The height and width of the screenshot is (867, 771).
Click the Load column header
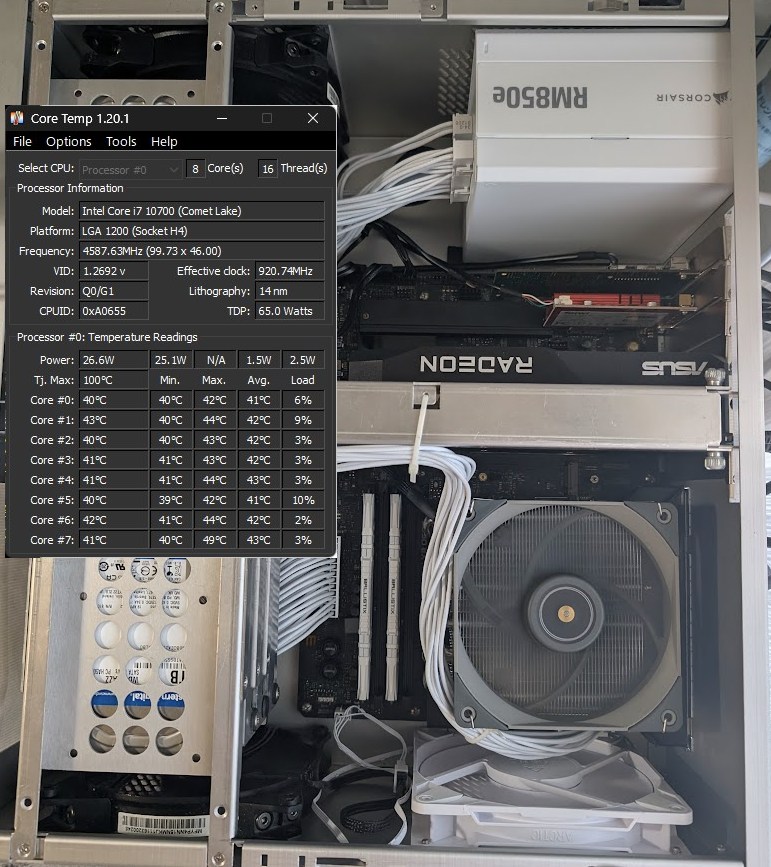coord(303,380)
